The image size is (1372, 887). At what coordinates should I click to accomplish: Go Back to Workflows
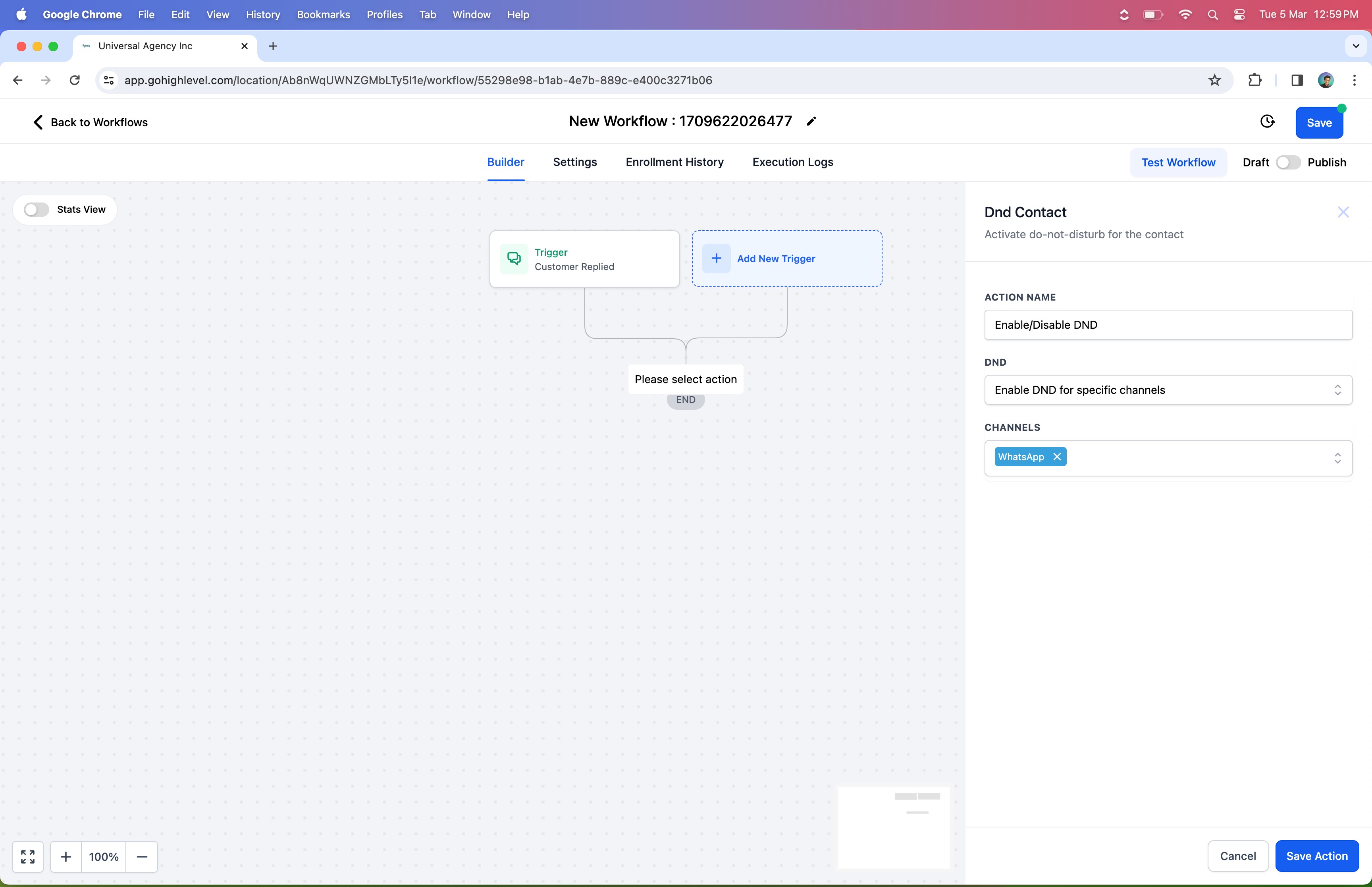coord(91,122)
